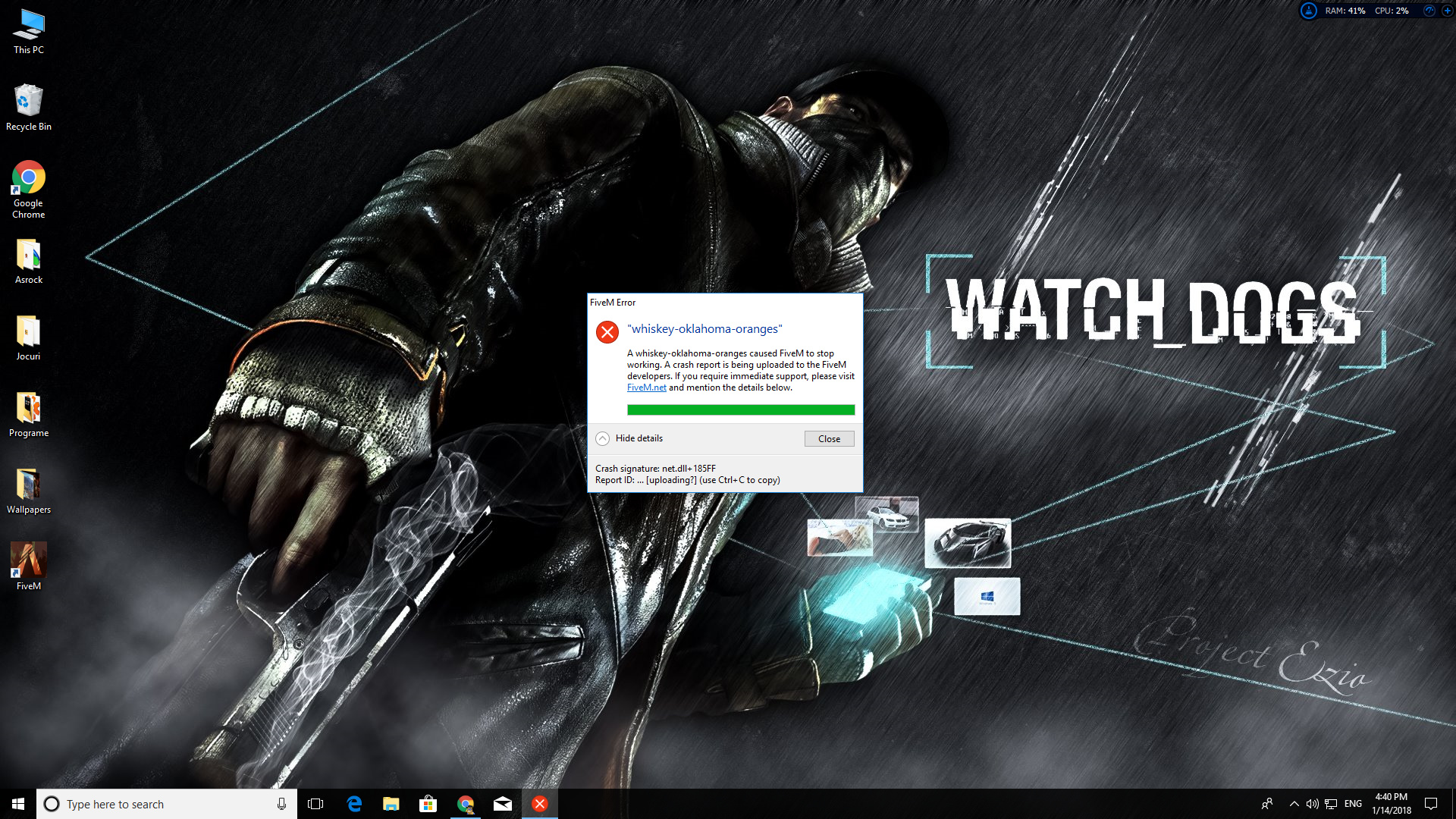Open Microsoft Store from taskbar
1456x819 pixels.
(428, 804)
